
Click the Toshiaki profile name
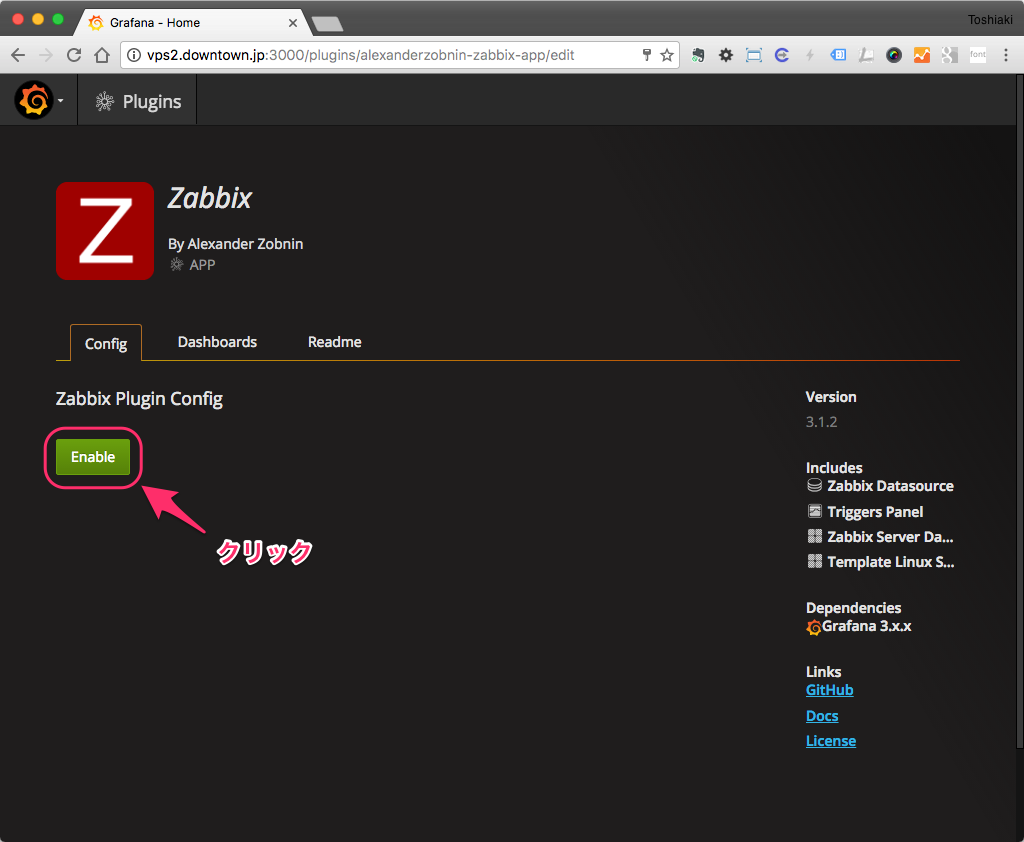990,20
